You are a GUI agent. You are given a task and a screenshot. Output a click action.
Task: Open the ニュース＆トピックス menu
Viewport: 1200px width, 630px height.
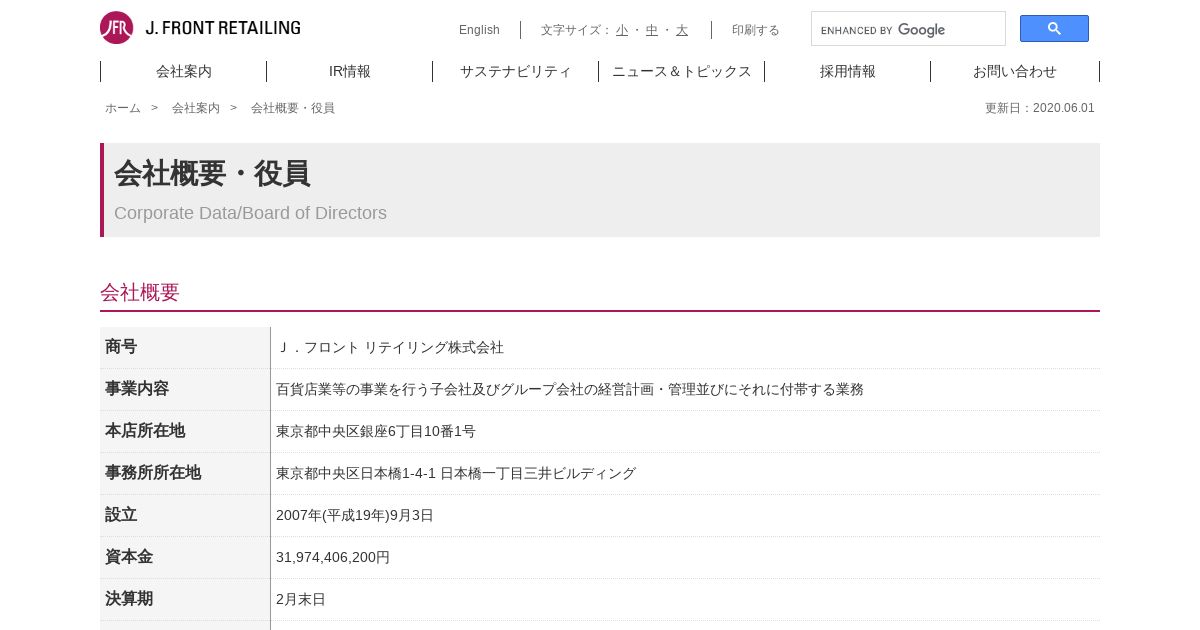682,71
